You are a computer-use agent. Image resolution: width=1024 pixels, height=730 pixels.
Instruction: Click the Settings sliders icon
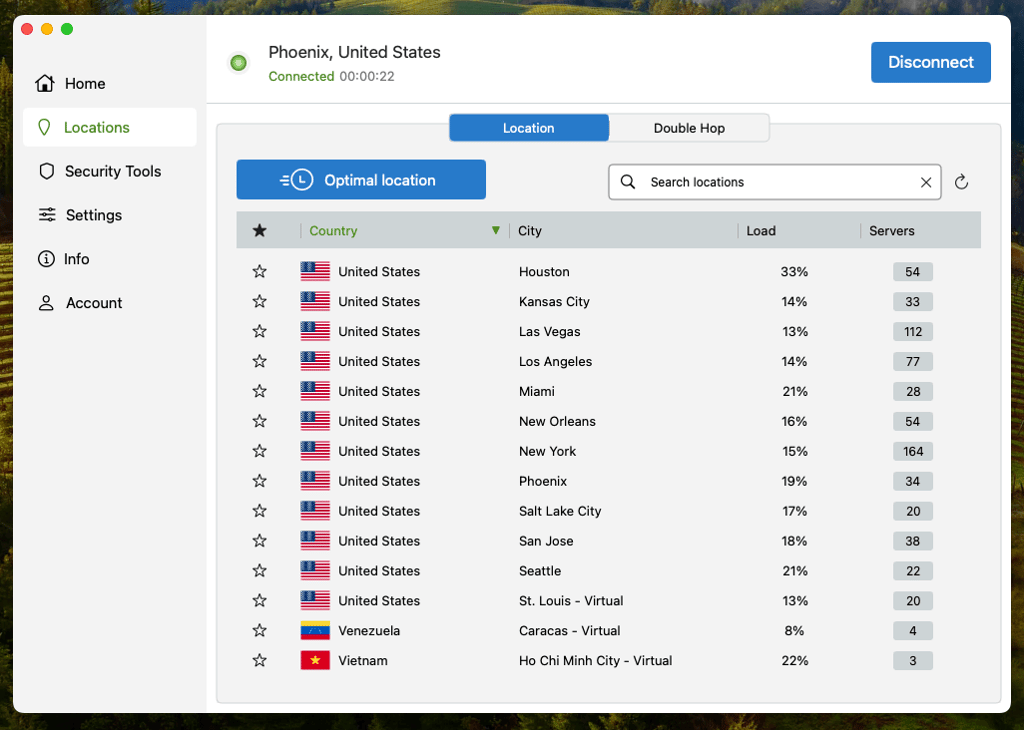pos(47,214)
